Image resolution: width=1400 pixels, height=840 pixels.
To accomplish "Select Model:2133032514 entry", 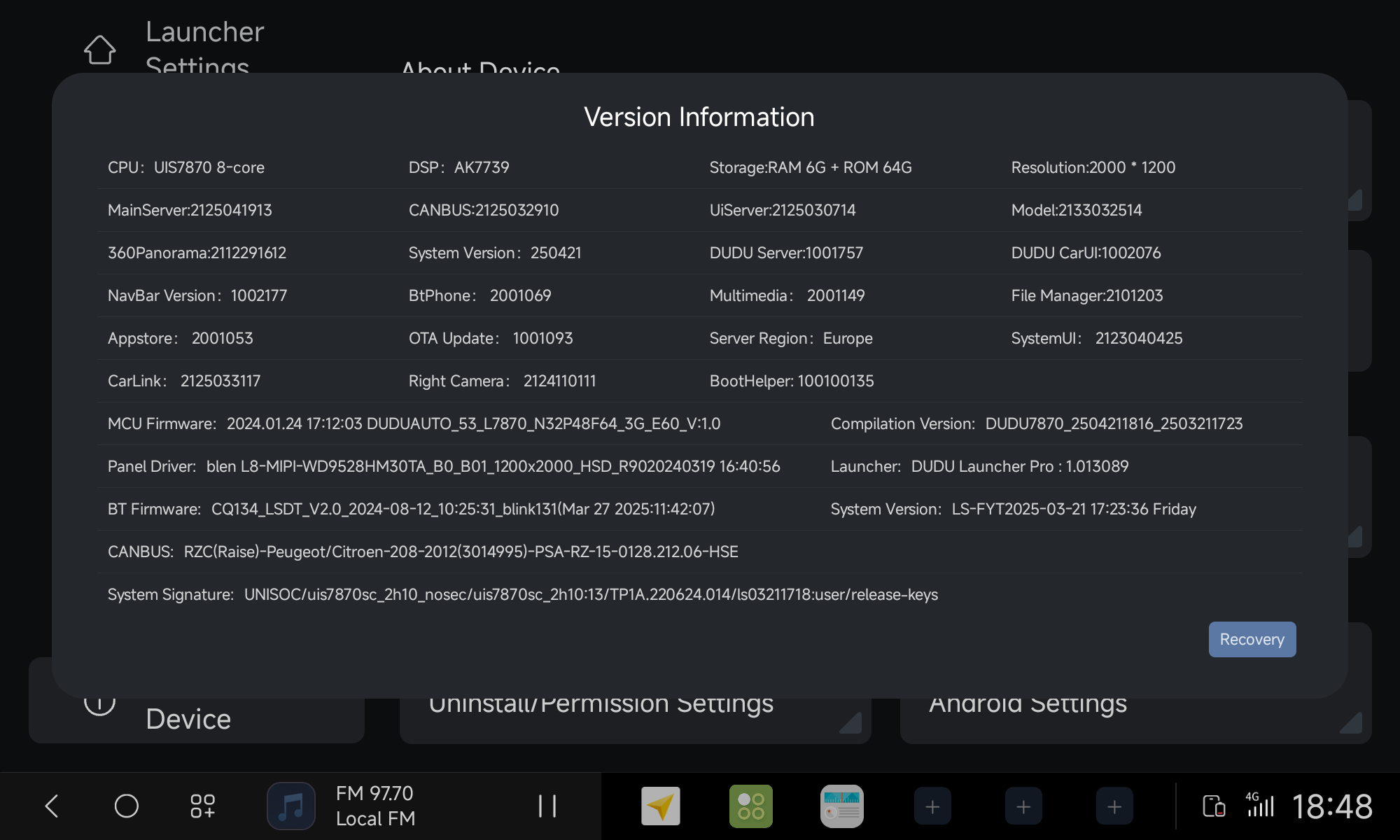I will click(1077, 210).
